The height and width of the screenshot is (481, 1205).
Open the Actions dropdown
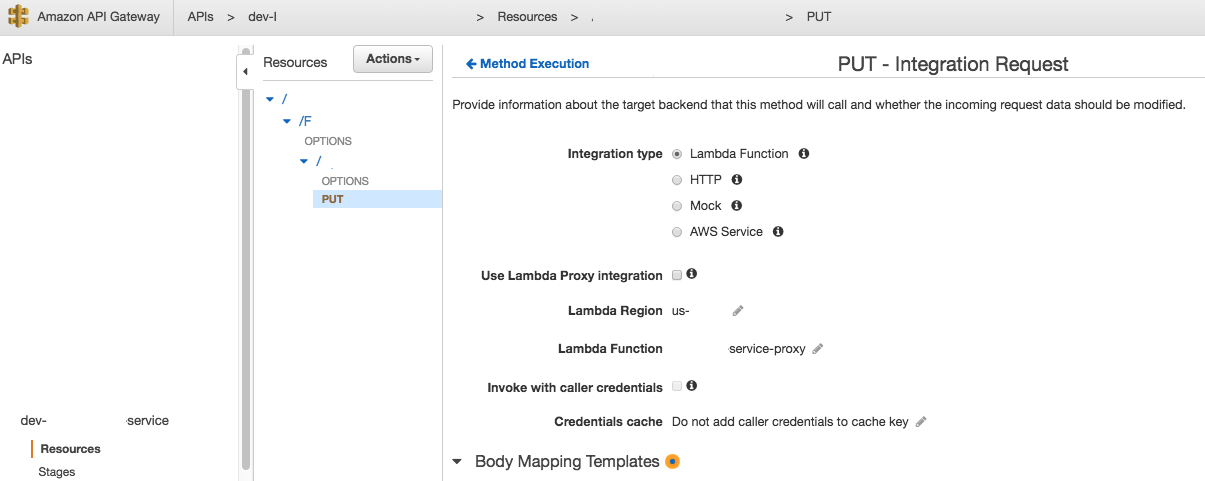point(393,59)
